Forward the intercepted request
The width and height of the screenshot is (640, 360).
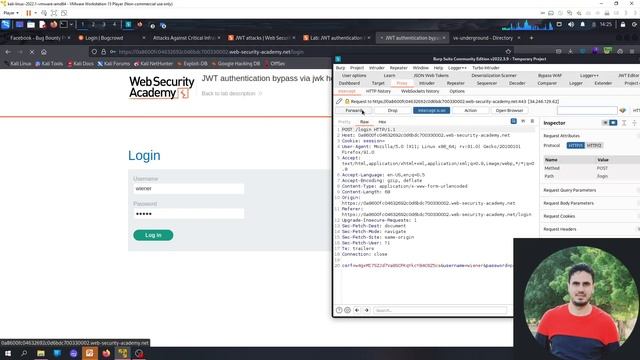[353, 111]
